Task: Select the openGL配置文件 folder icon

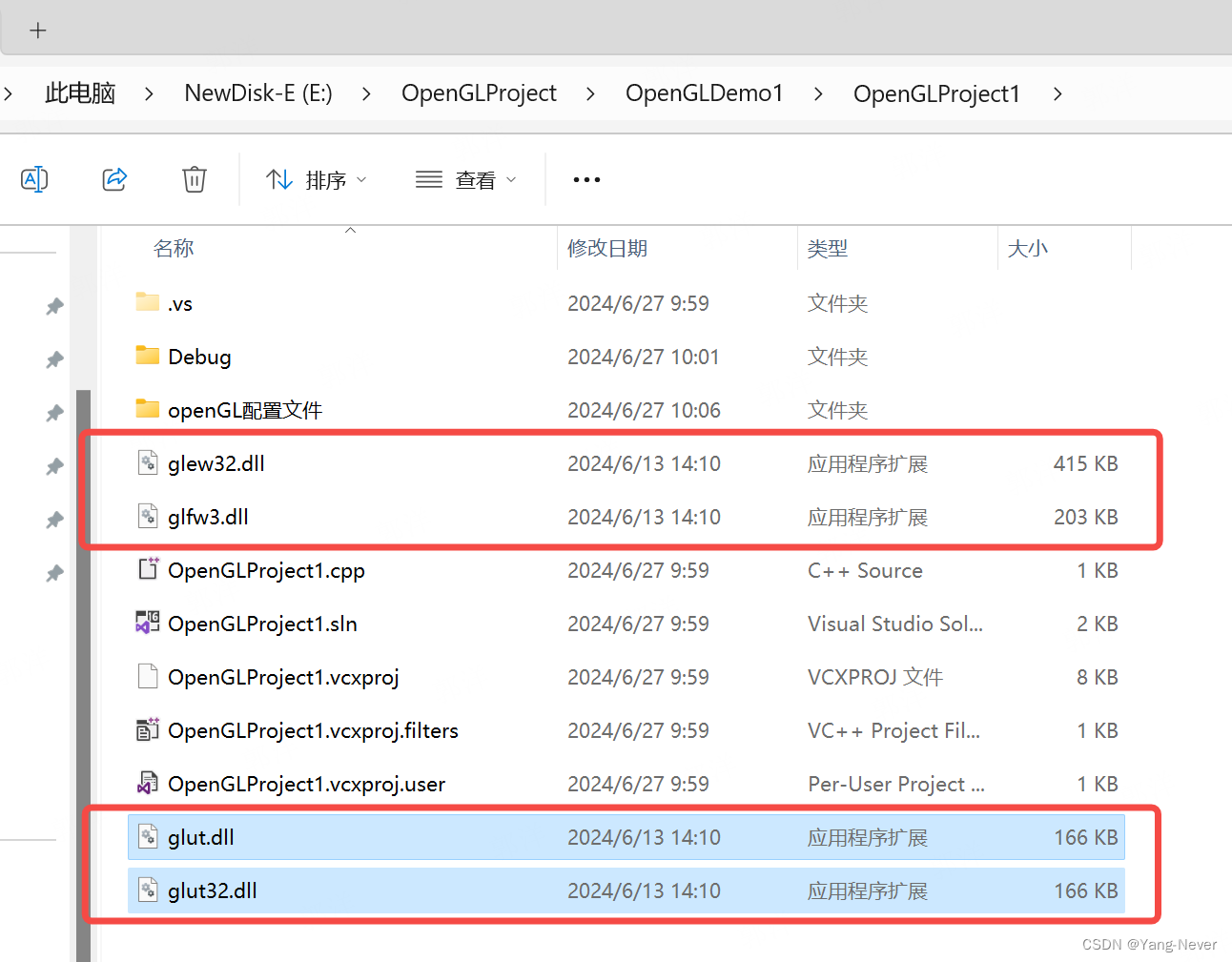Action: (x=148, y=409)
